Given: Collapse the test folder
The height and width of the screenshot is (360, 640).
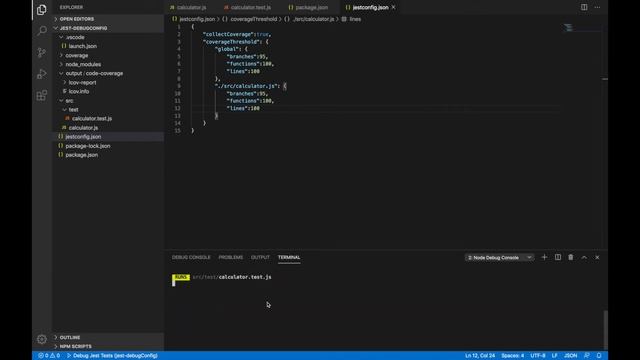Looking at the screenshot, I should (x=108, y=109).
